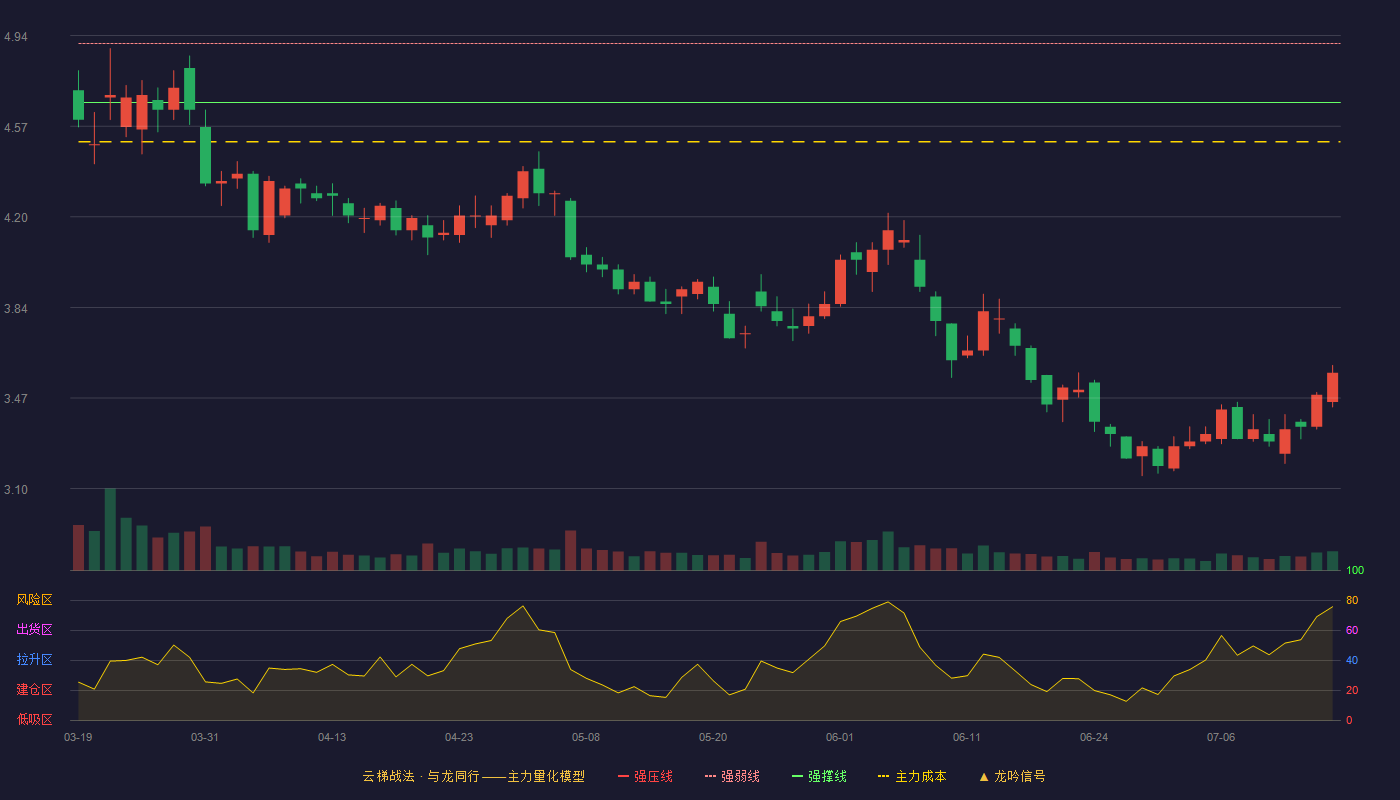Click the 100 indicator scale value
This screenshot has width=1400, height=800.
coord(1355,570)
